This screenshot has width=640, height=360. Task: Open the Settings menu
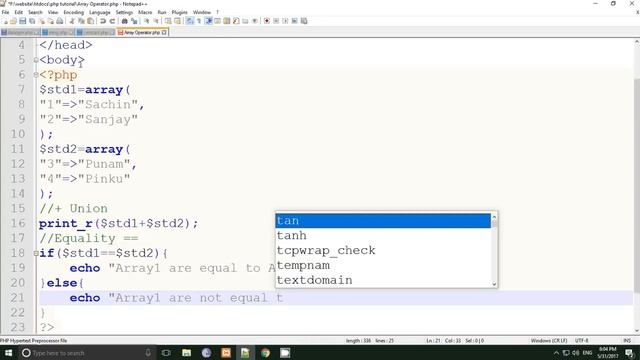point(124,12)
